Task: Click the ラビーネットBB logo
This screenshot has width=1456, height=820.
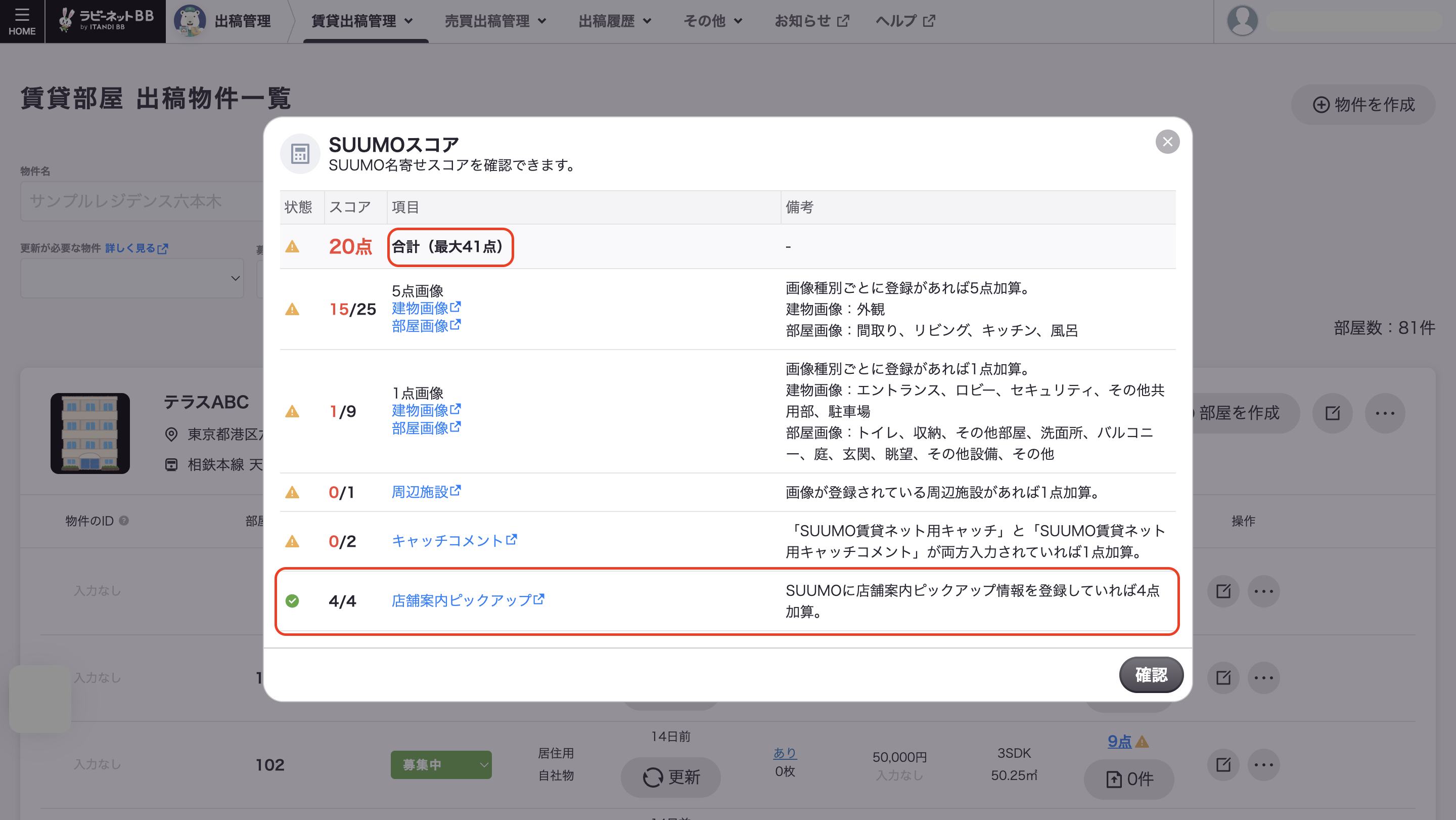Action: pos(106,20)
